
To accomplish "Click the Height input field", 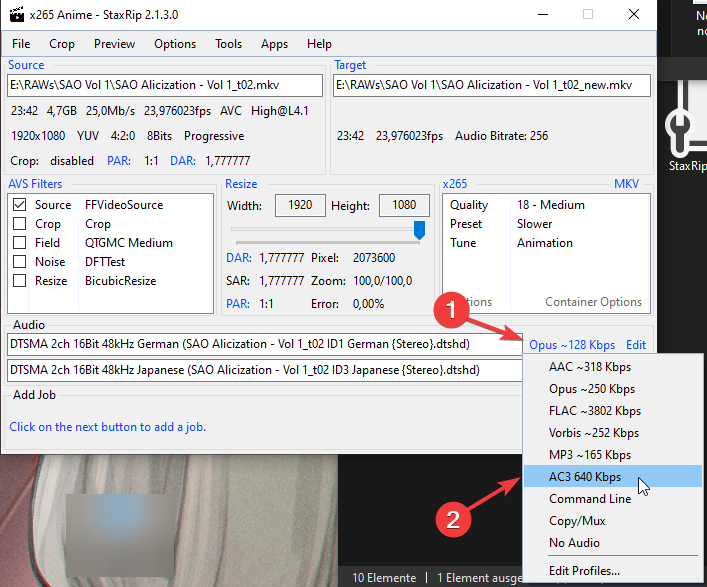I will [404, 205].
